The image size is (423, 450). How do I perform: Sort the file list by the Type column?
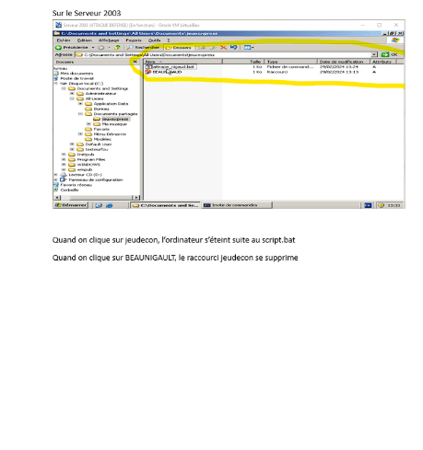click(x=291, y=62)
